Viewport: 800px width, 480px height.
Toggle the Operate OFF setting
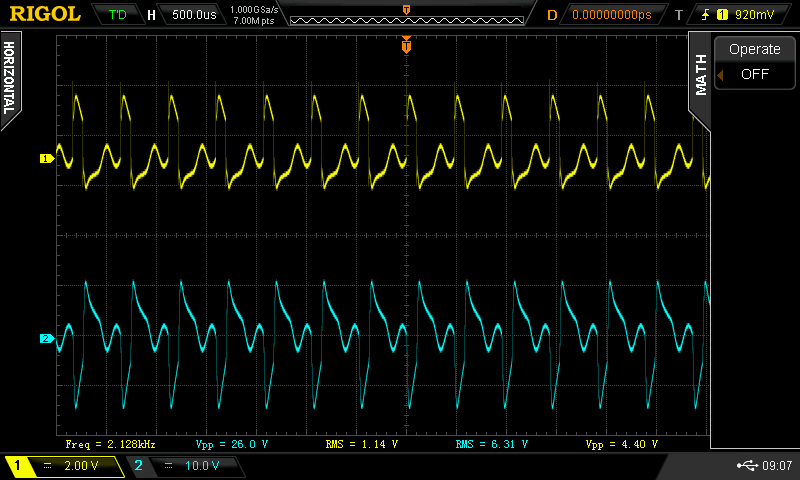[x=755, y=74]
